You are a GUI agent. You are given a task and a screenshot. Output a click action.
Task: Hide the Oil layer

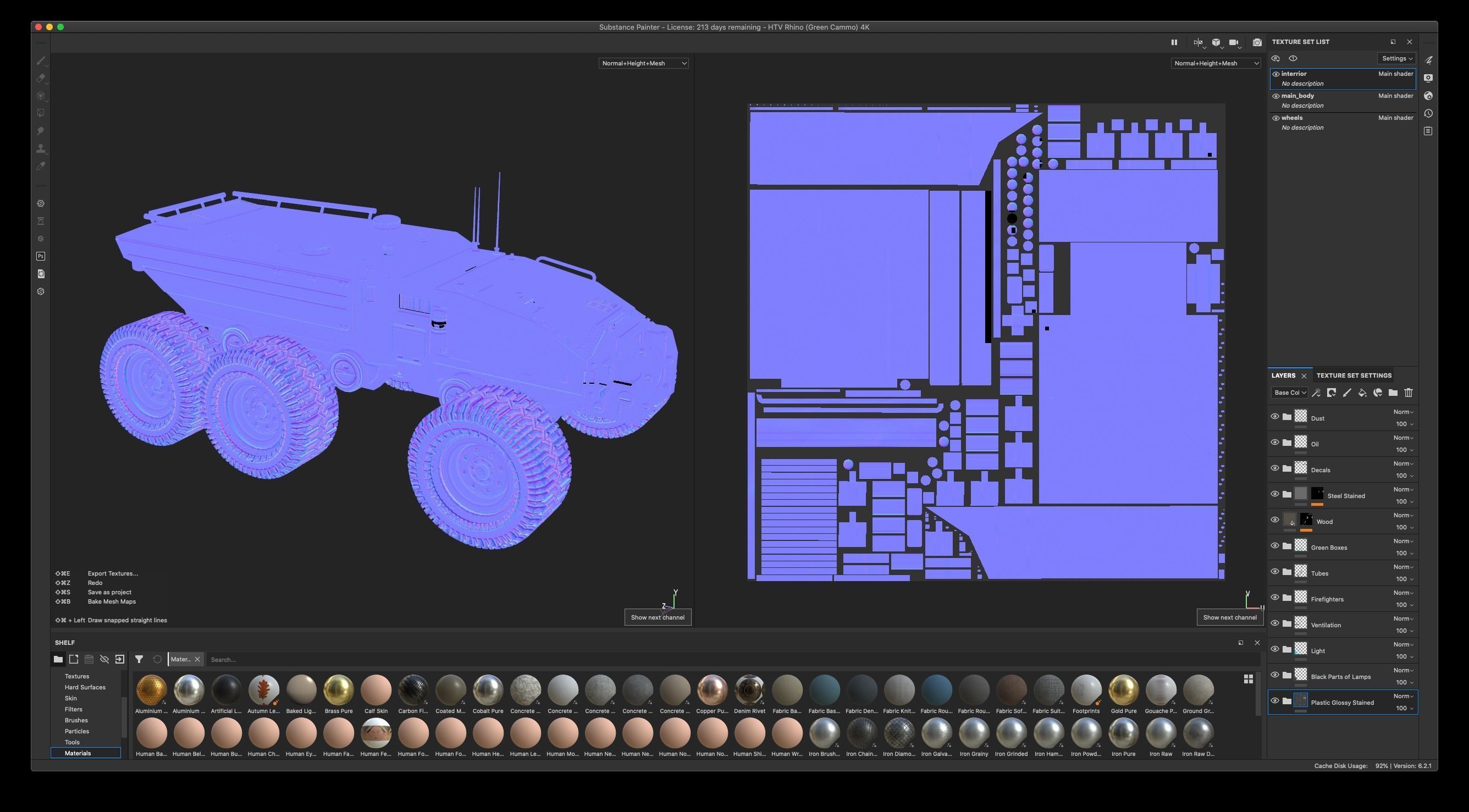1274,443
